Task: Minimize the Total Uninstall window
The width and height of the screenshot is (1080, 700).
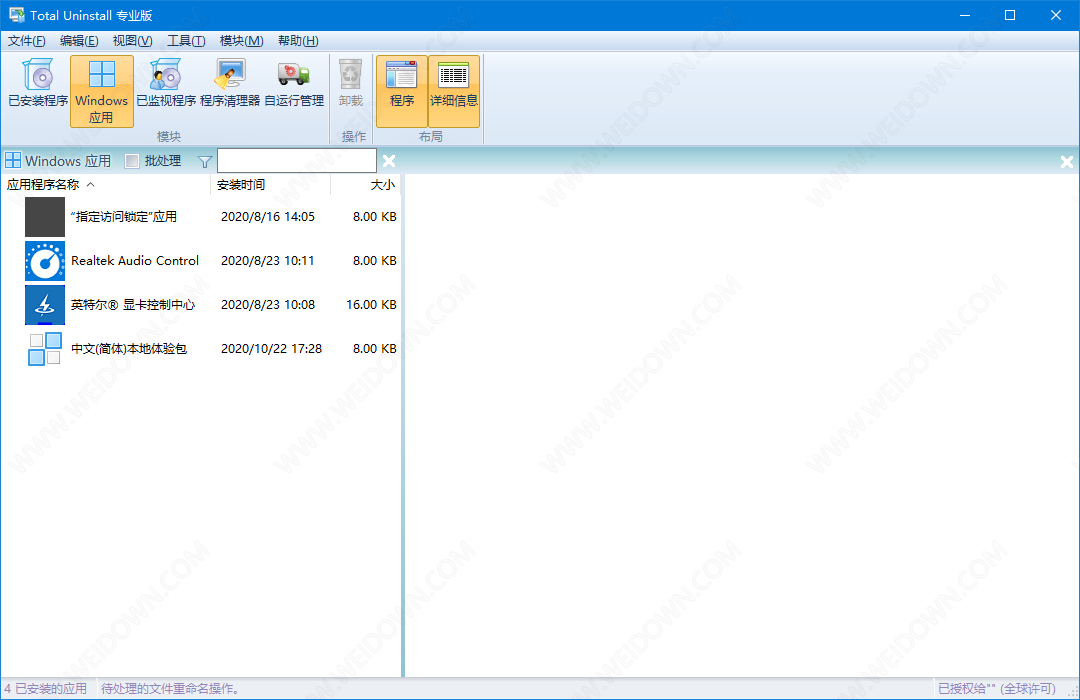Action: pos(965,15)
